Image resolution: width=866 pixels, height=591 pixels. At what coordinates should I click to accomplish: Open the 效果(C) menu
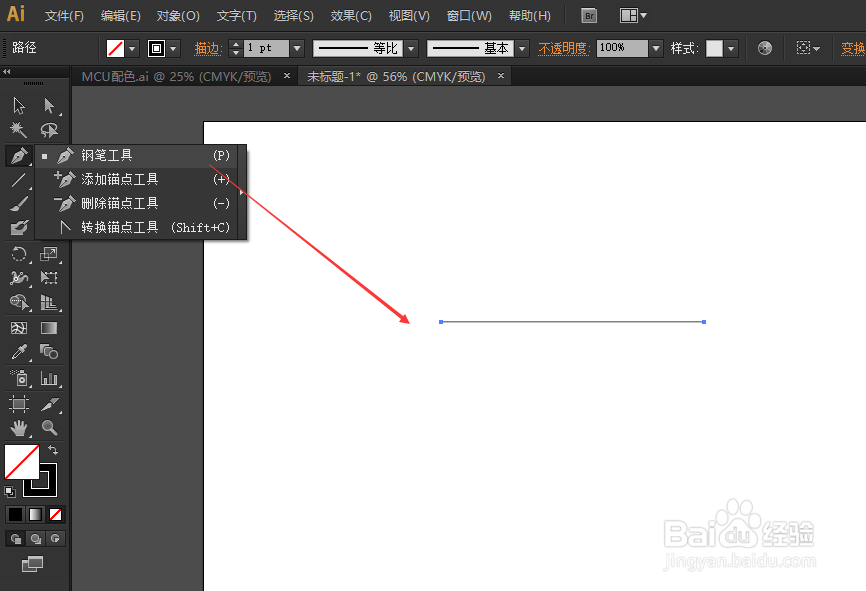click(351, 15)
